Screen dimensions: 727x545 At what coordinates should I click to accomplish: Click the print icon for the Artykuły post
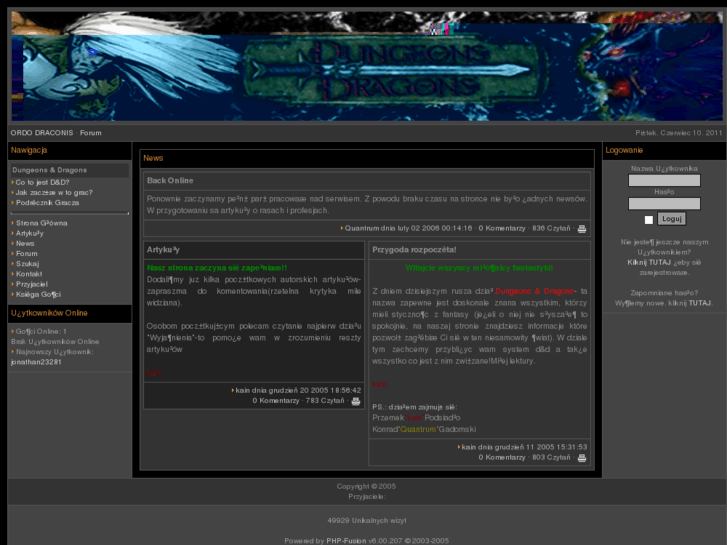click(x=356, y=401)
